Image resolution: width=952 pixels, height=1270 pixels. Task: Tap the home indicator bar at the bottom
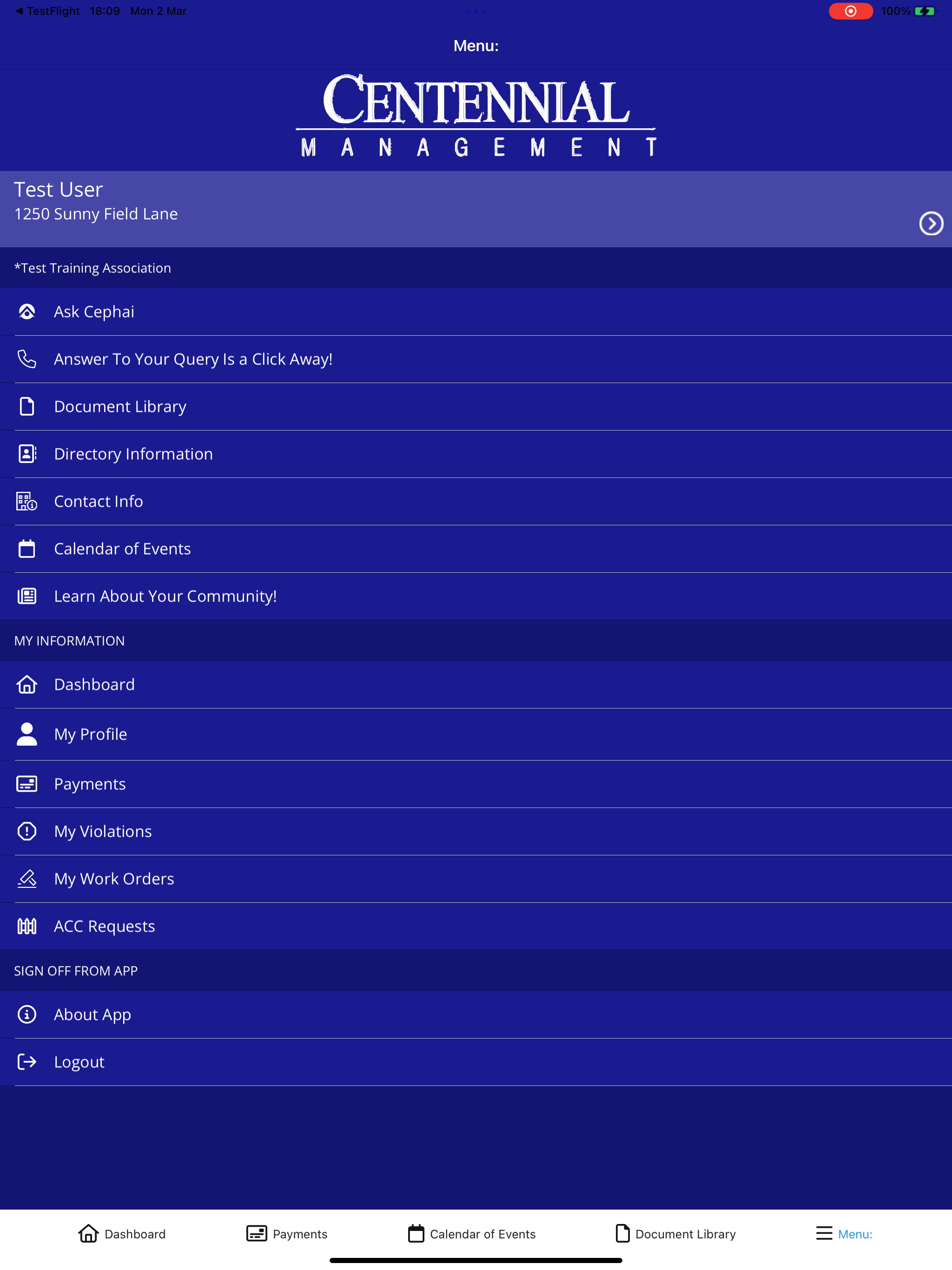click(476, 1261)
